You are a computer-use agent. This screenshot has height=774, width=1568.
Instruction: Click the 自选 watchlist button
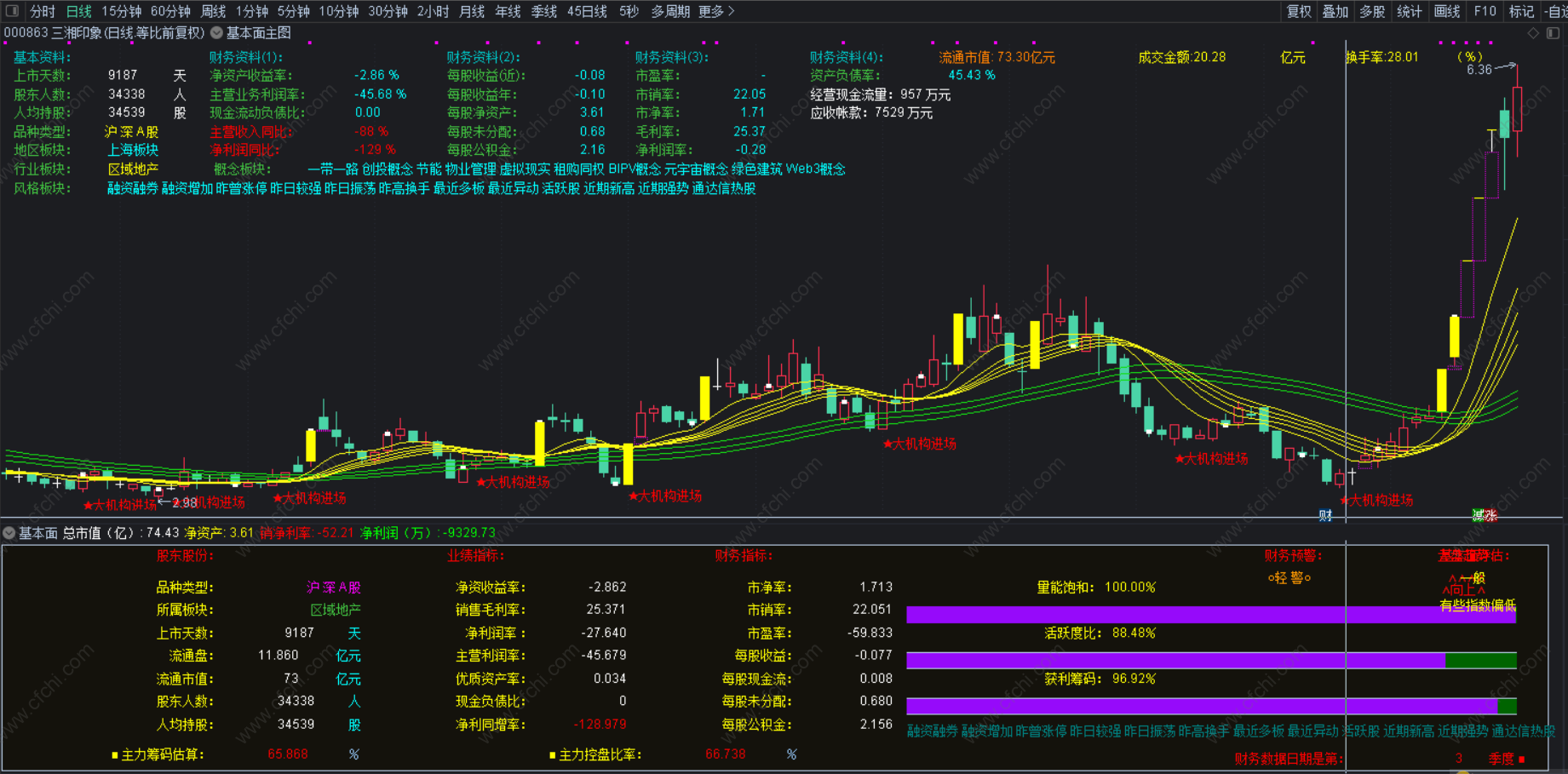(x=1555, y=11)
